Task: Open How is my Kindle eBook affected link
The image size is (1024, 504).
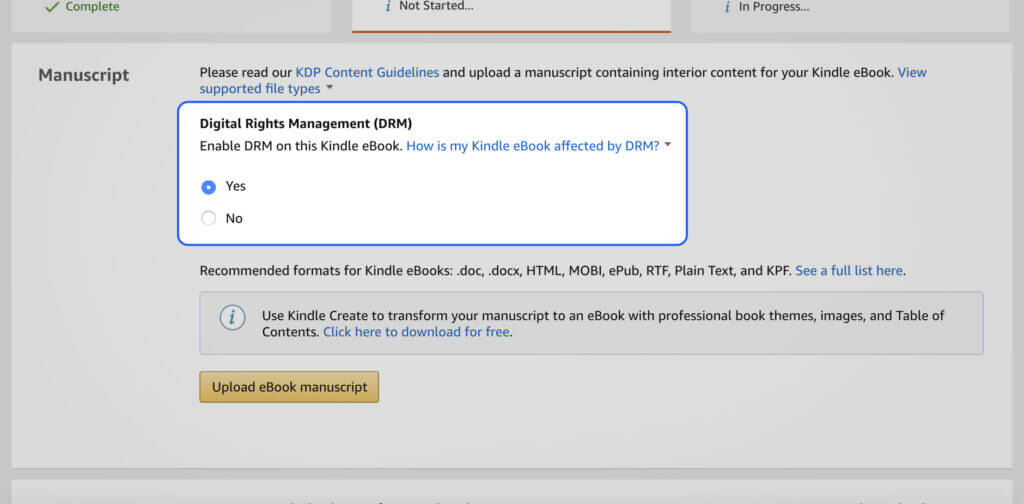Action: 533,146
